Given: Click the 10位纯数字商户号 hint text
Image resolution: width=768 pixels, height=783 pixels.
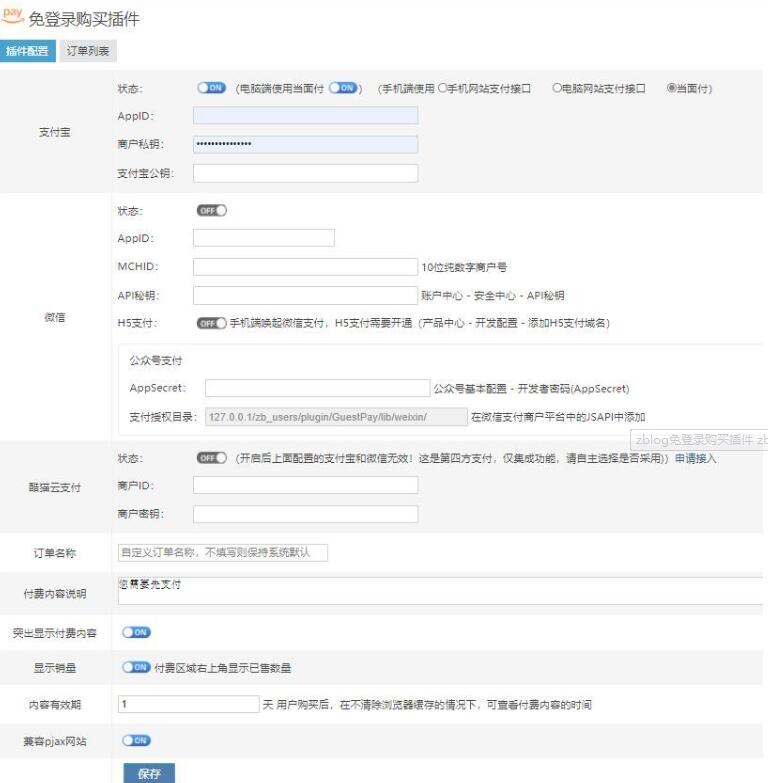Looking at the screenshot, I should tap(464, 267).
